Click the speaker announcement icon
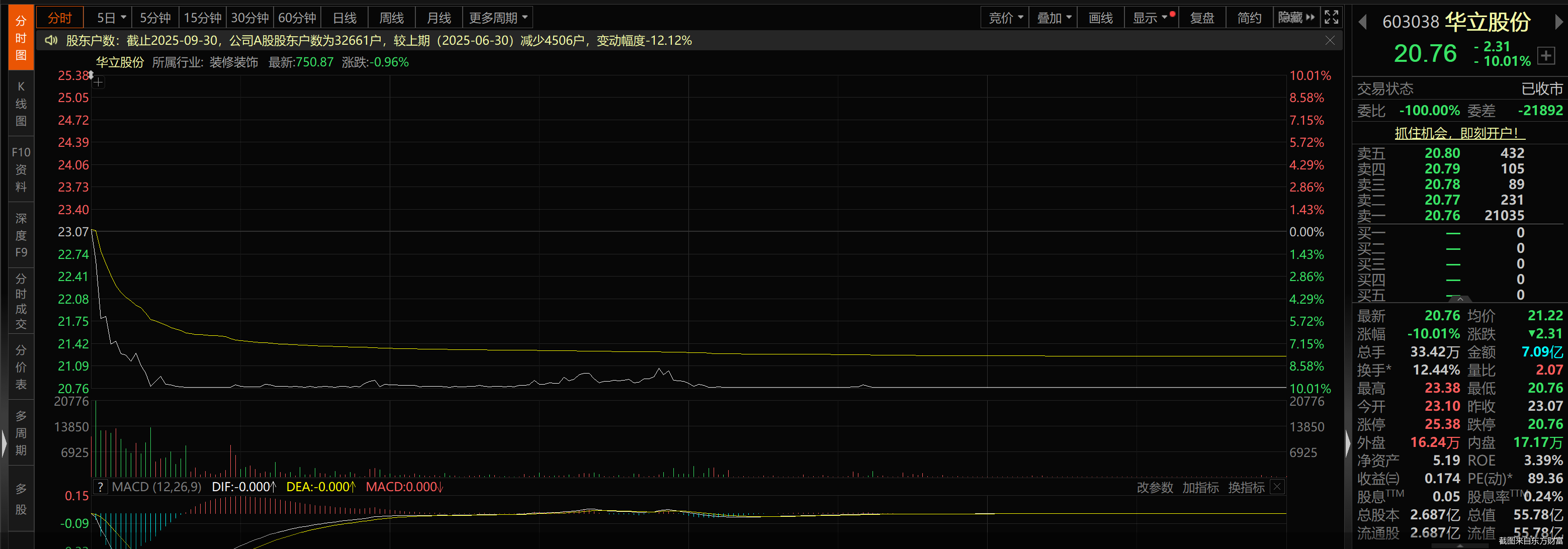Screen dimensions: 1568x549 51,41
